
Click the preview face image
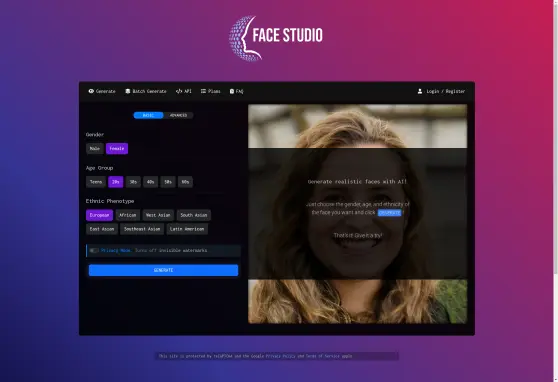click(358, 214)
